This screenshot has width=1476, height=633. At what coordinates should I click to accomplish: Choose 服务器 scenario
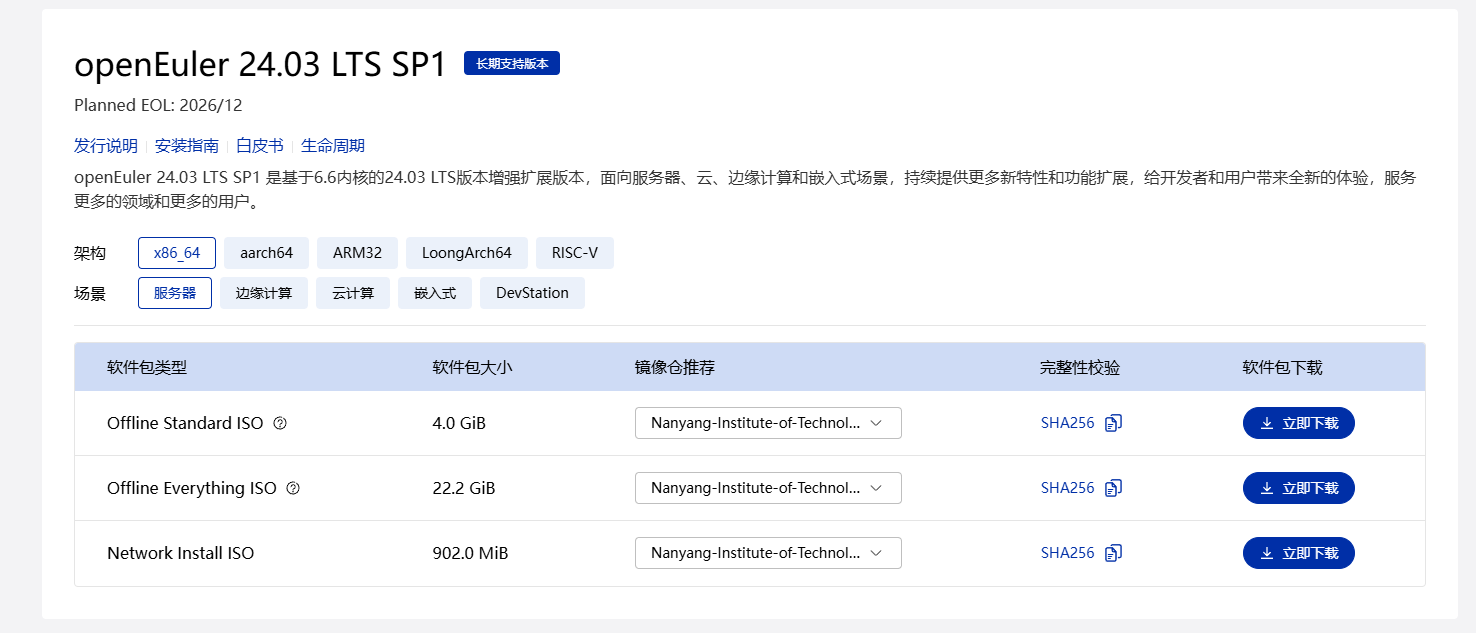coord(175,293)
